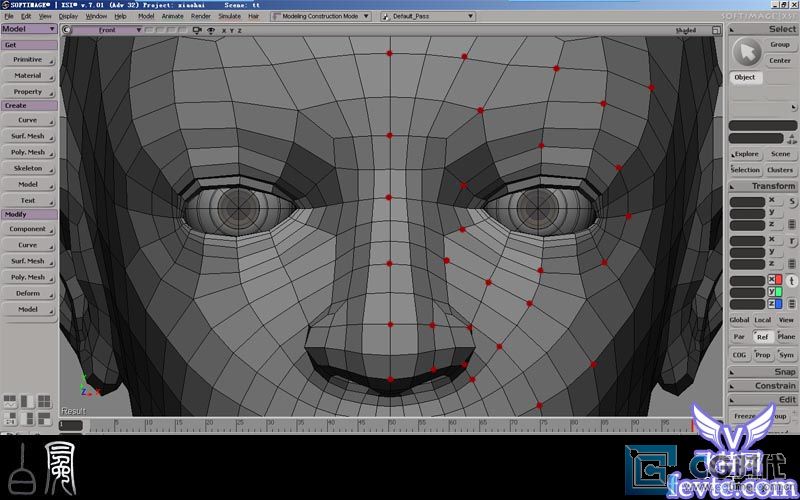The width and height of the screenshot is (800, 500).
Task: Click the viewport letter C icon
Action: point(68,30)
